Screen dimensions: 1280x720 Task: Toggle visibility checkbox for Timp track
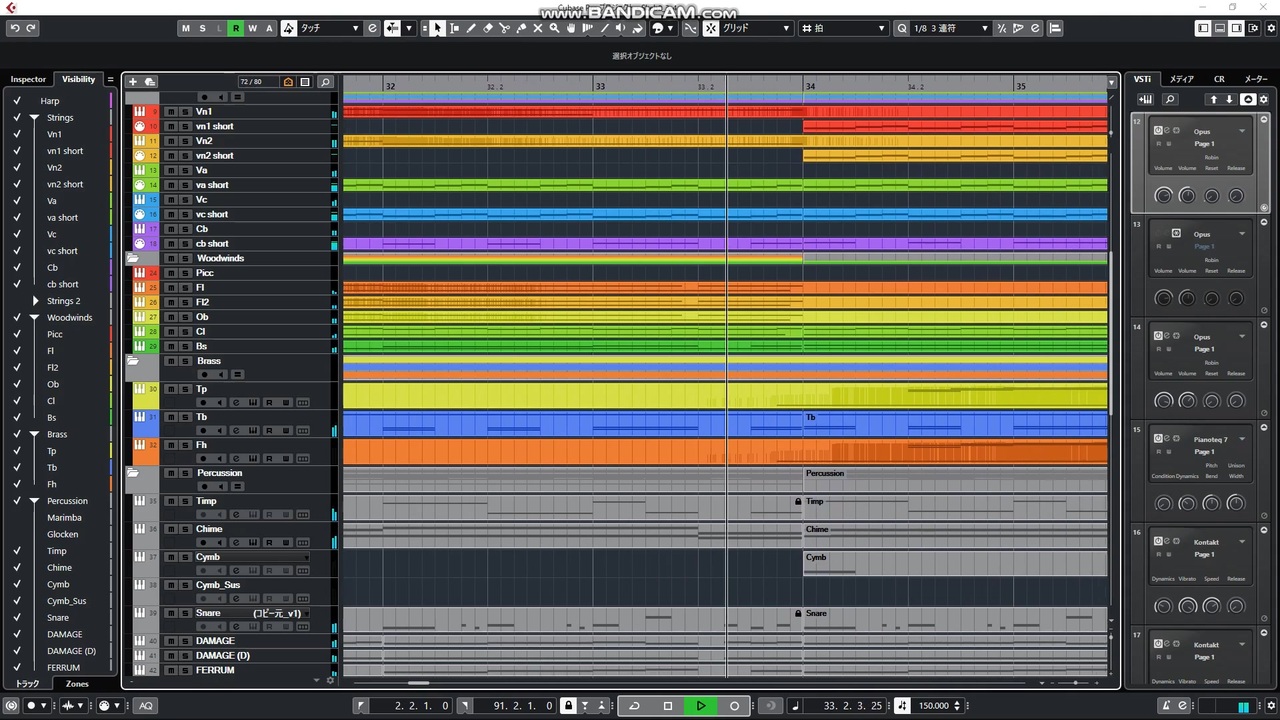click(x=17, y=550)
